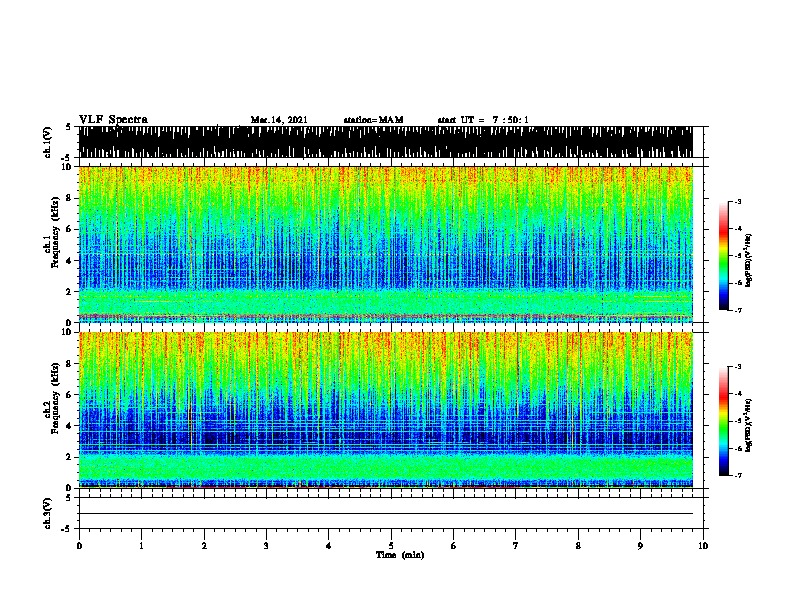The height and width of the screenshot is (612, 792).
Task: Click time axis tick label "8"
Action: (x=578, y=546)
